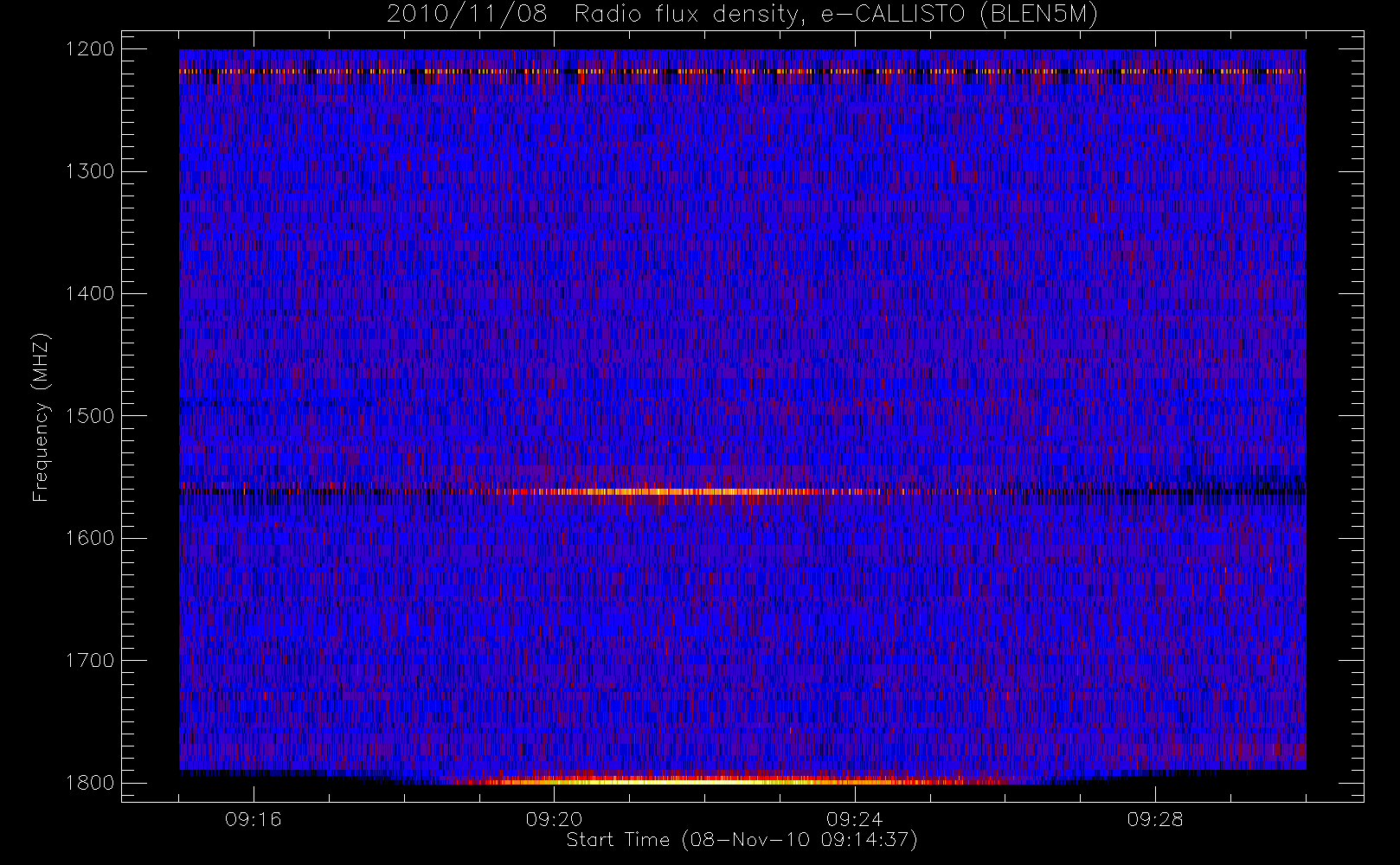Click the 1700 frequency tick label
Screen dimensions: 1400x865
[x=90, y=661]
